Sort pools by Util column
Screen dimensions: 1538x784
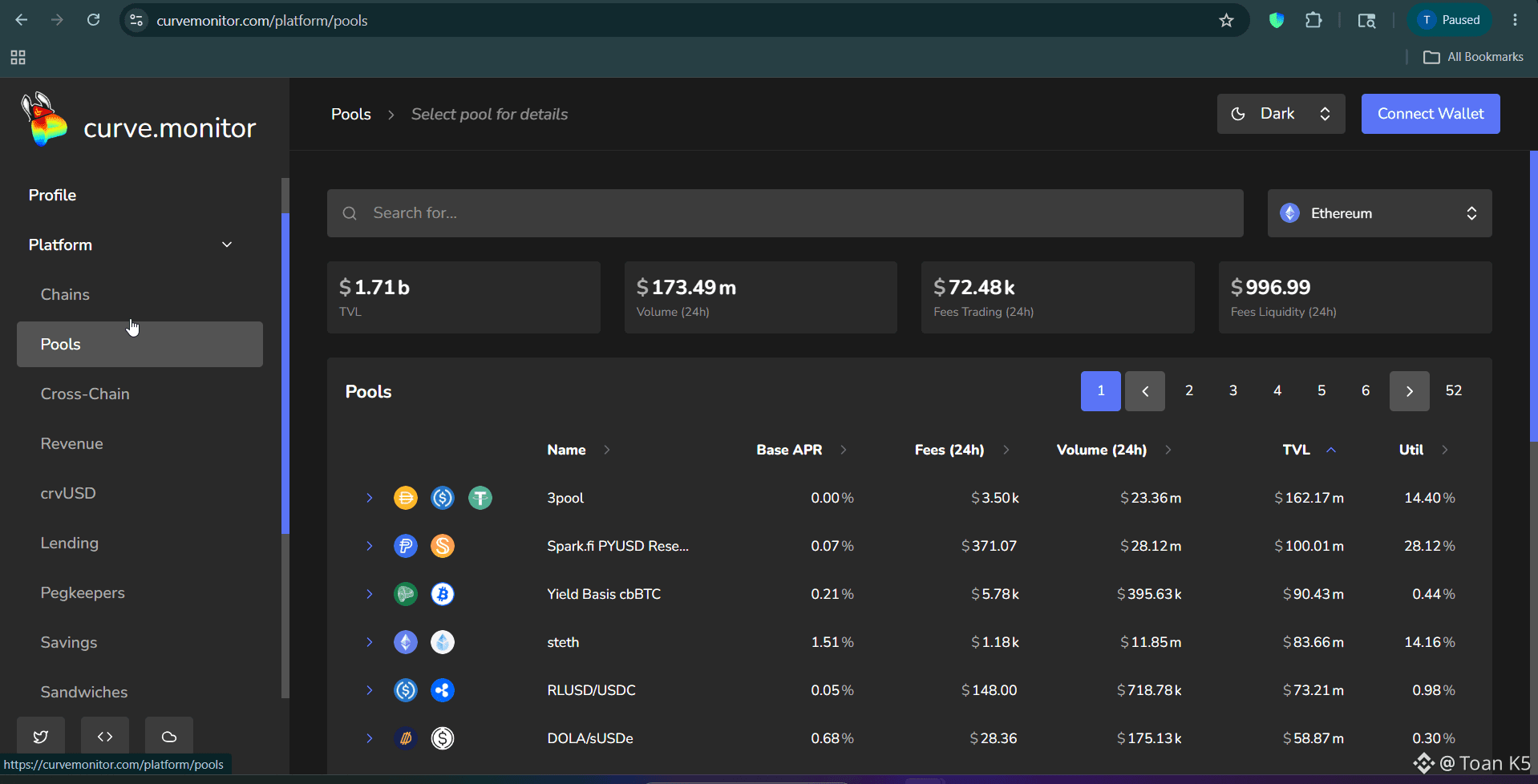click(x=1423, y=450)
